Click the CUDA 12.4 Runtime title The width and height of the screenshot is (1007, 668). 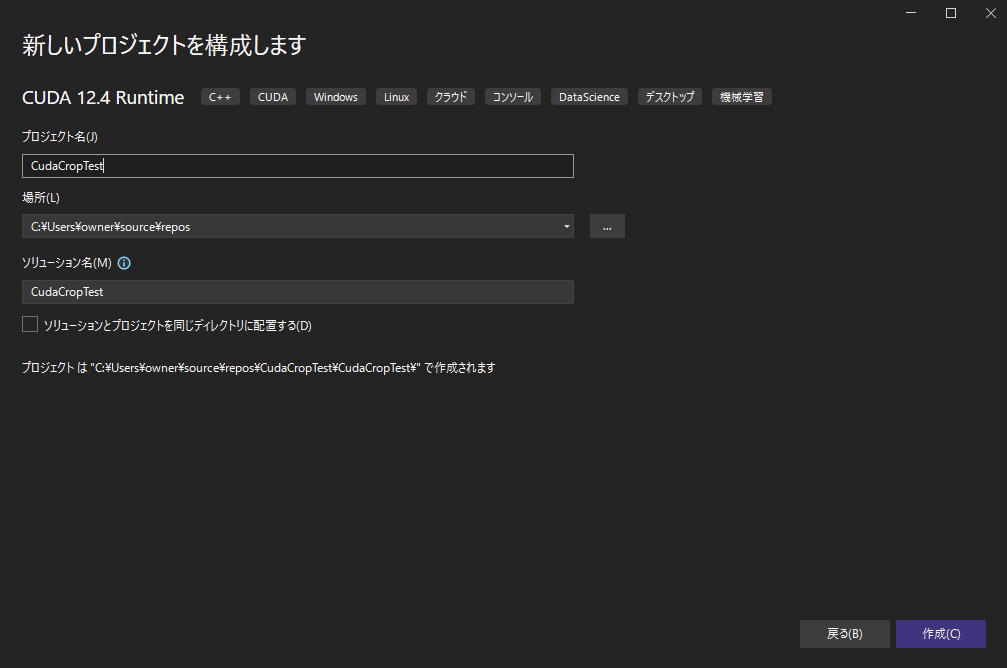click(103, 98)
